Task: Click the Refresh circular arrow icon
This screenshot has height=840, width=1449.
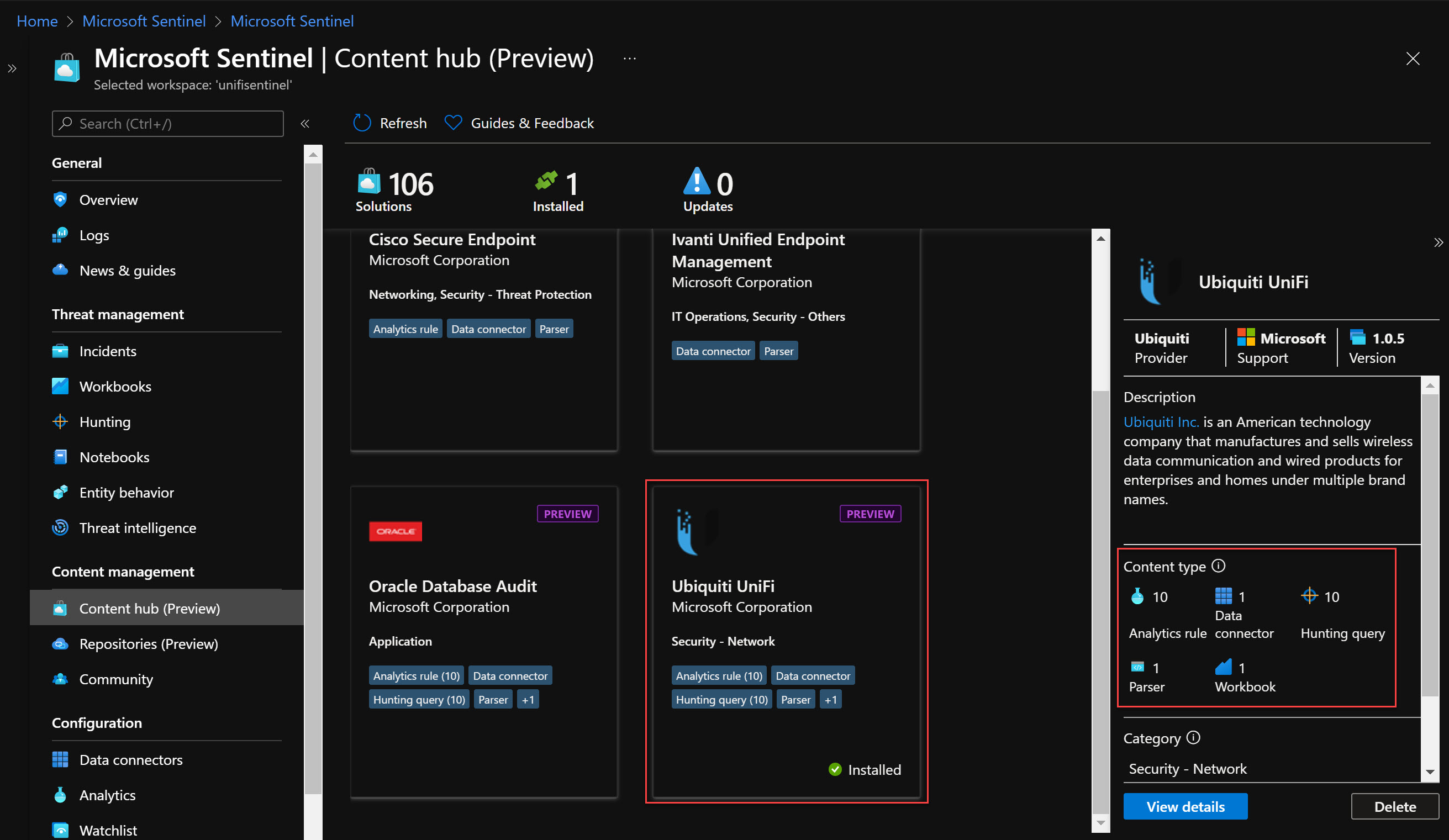Action: tap(362, 123)
